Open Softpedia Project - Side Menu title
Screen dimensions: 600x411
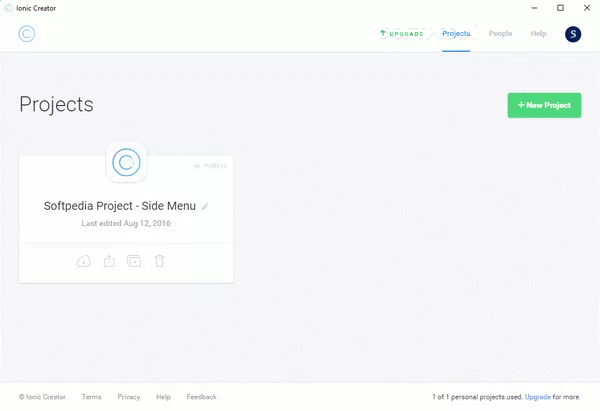[x=119, y=207]
